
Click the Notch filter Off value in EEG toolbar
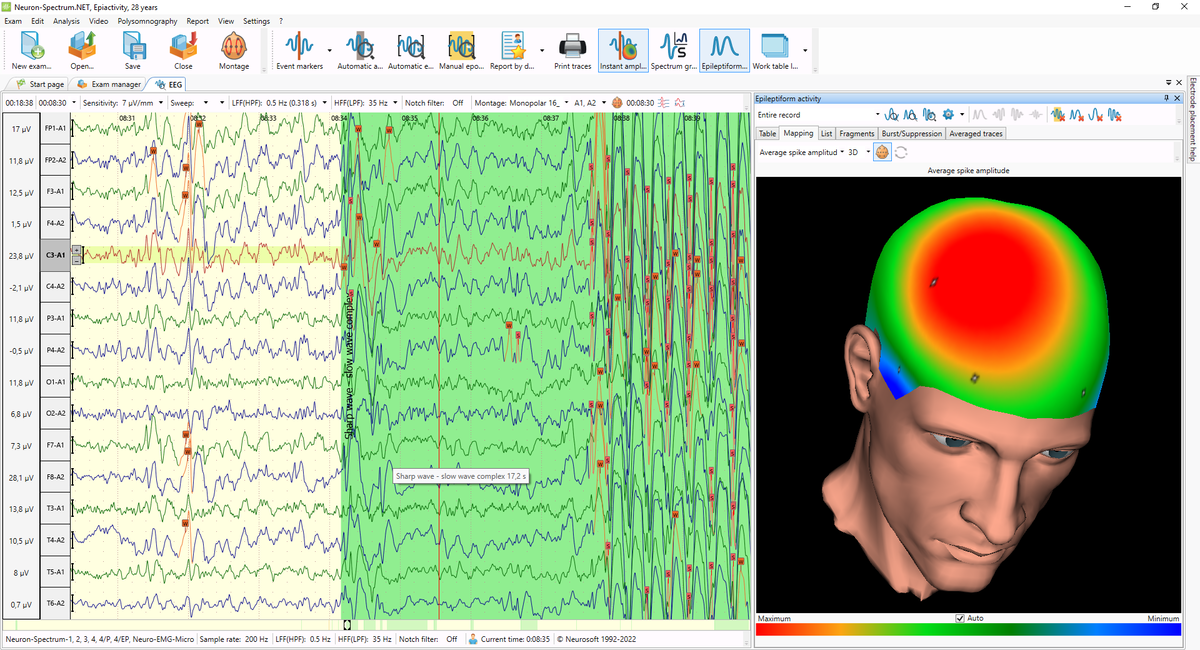click(x=457, y=102)
